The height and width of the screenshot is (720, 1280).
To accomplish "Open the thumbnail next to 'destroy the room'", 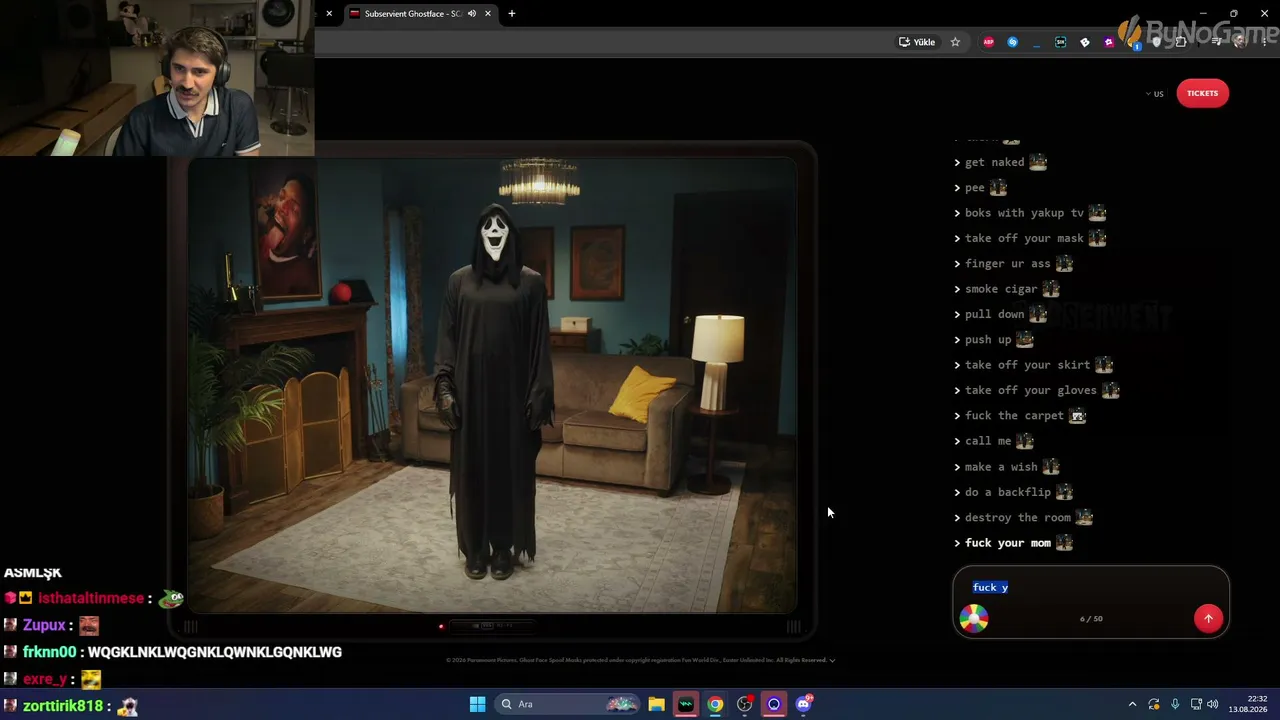I will coord(1084,517).
